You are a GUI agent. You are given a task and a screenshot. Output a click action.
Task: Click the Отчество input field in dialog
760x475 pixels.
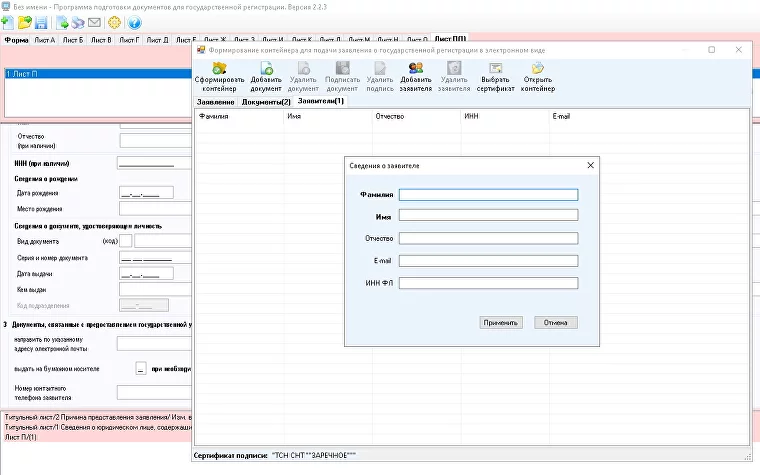pyautogui.click(x=488, y=238)
